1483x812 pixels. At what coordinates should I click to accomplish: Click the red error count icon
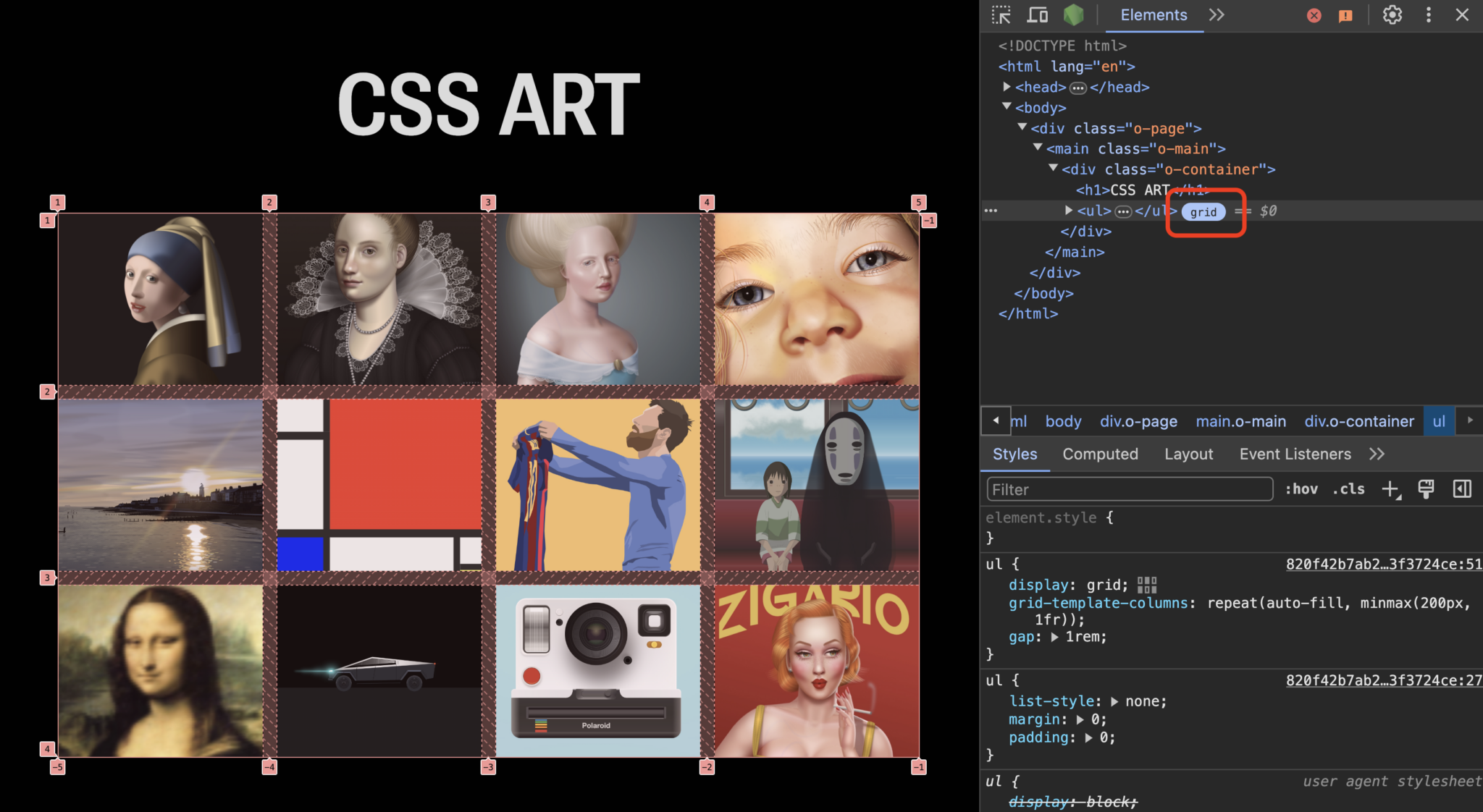click(x=1314, y=16)
